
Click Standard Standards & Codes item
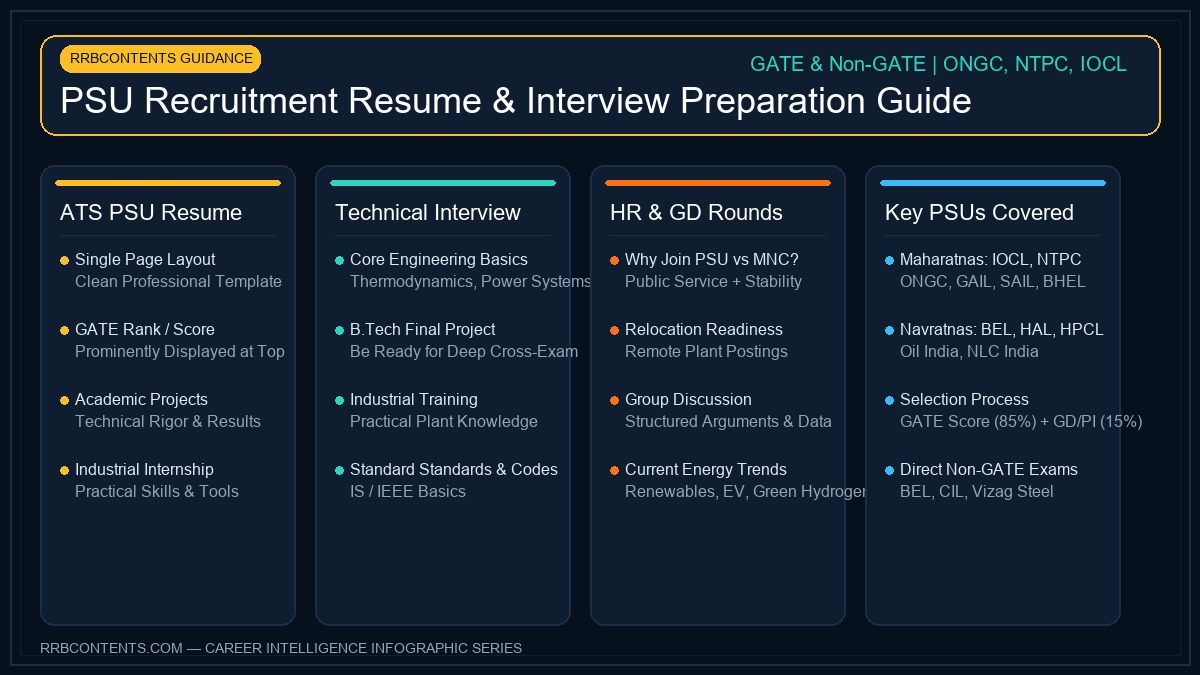(x=454, y=470)
